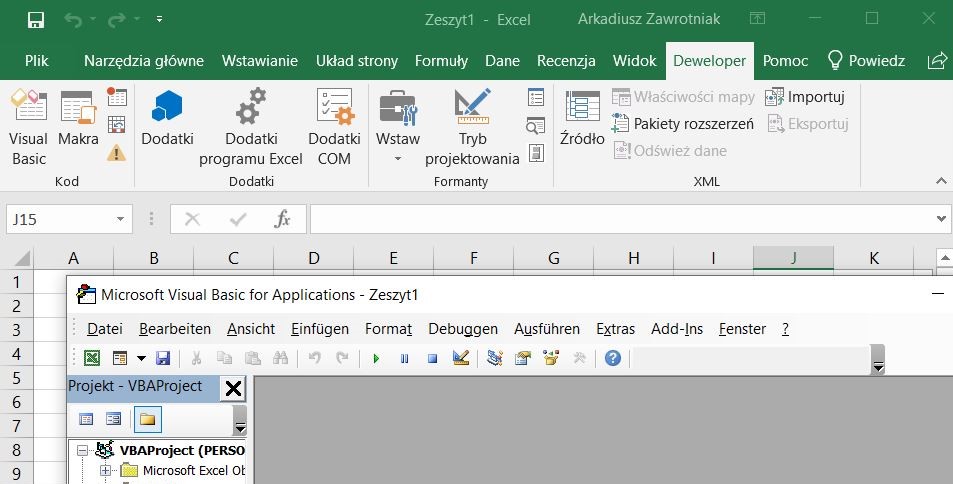Click Pakiety rozszerzeń button

point(683,124)
